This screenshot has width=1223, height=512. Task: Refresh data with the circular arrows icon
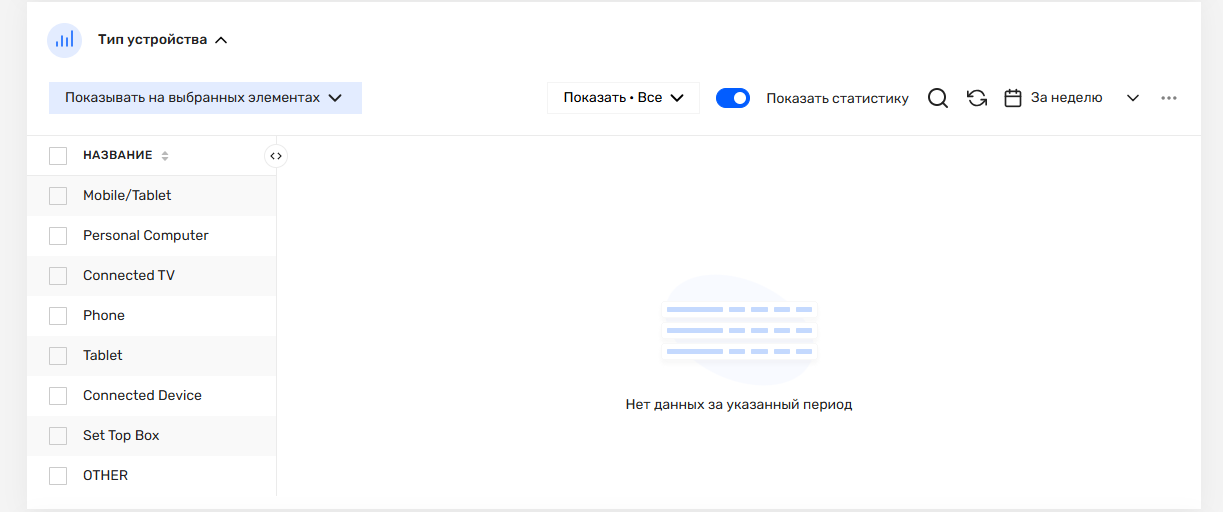point(977,98)
